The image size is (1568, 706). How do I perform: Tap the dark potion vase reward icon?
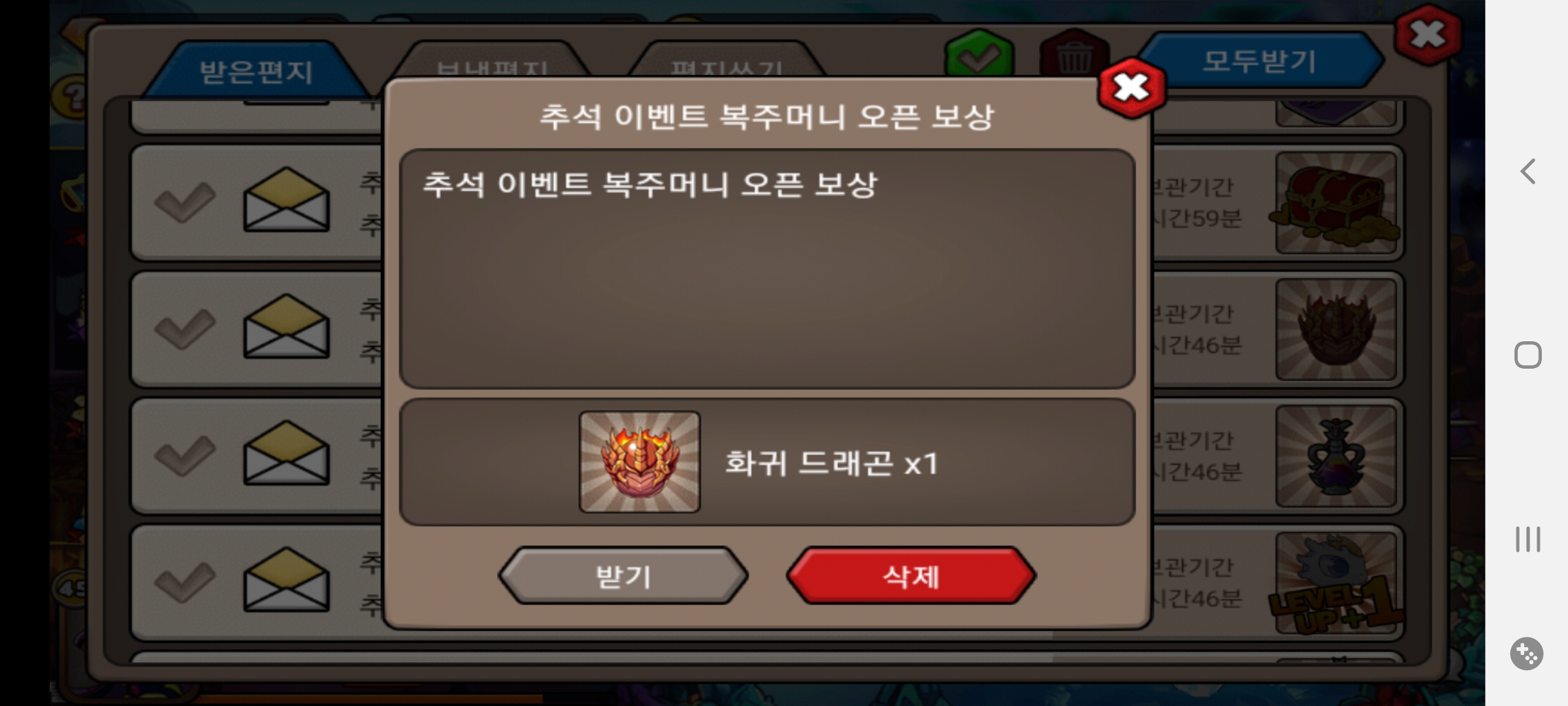[1336, 456]
